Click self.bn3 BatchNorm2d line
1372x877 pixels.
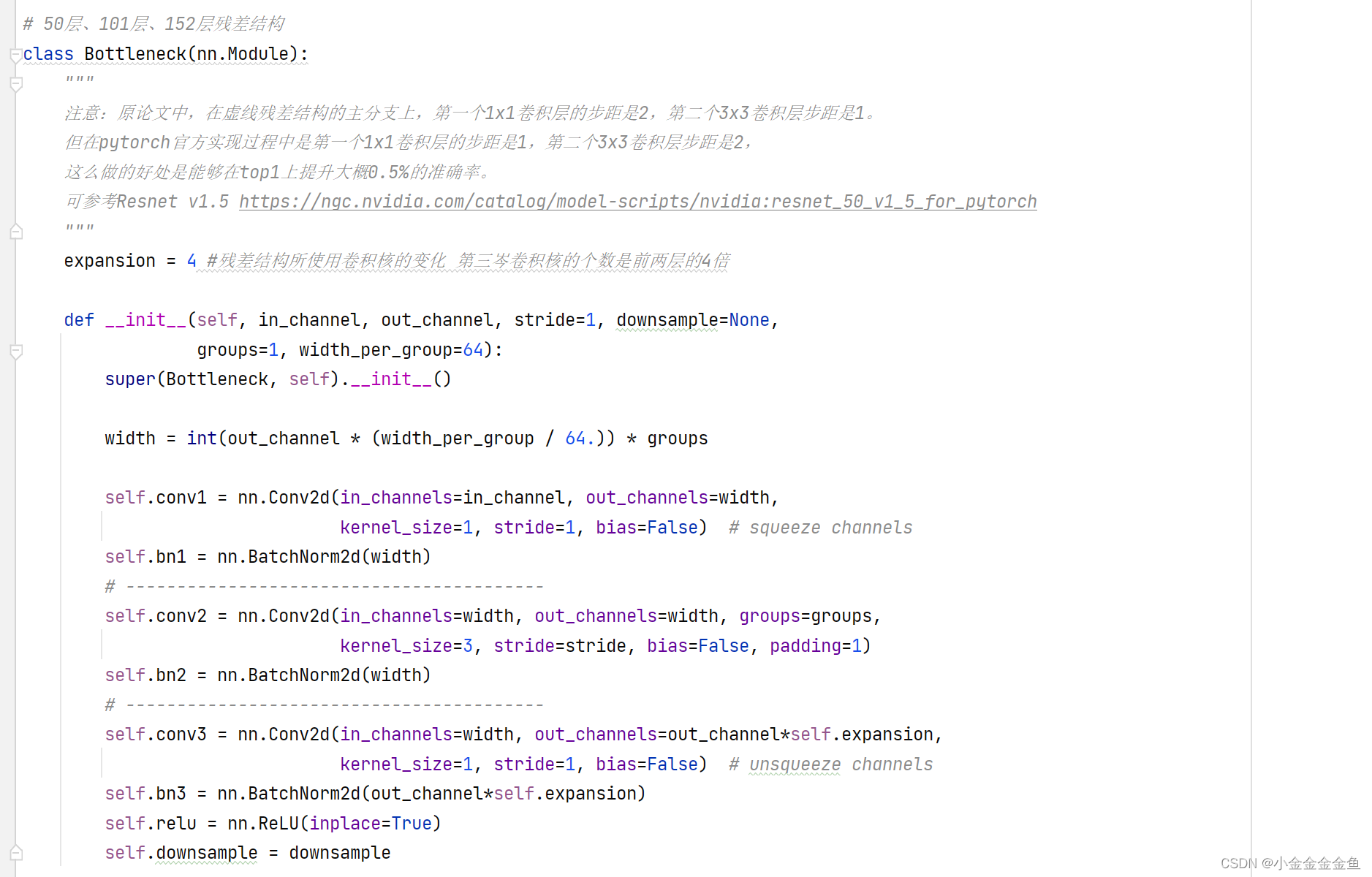pos(376,794)
